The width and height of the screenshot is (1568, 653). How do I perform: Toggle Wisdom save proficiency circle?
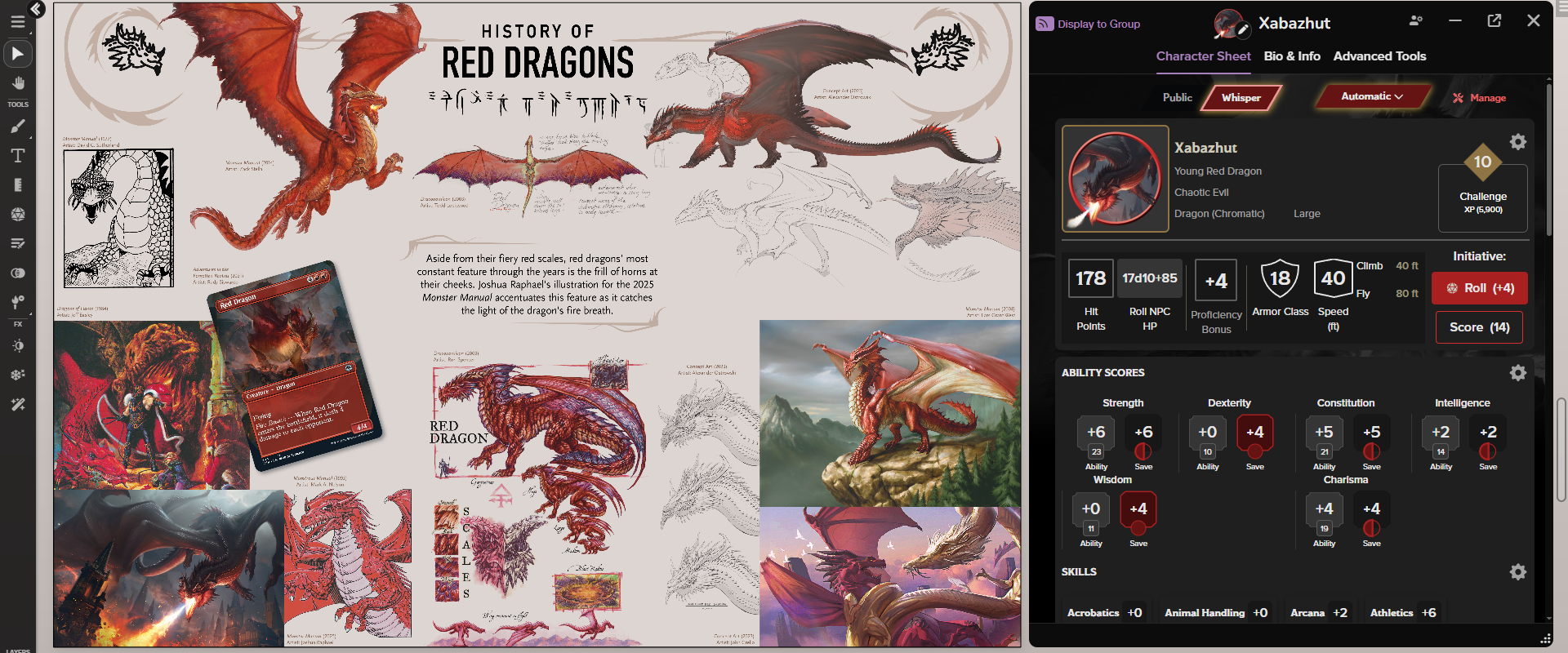tap(1138, 528)
